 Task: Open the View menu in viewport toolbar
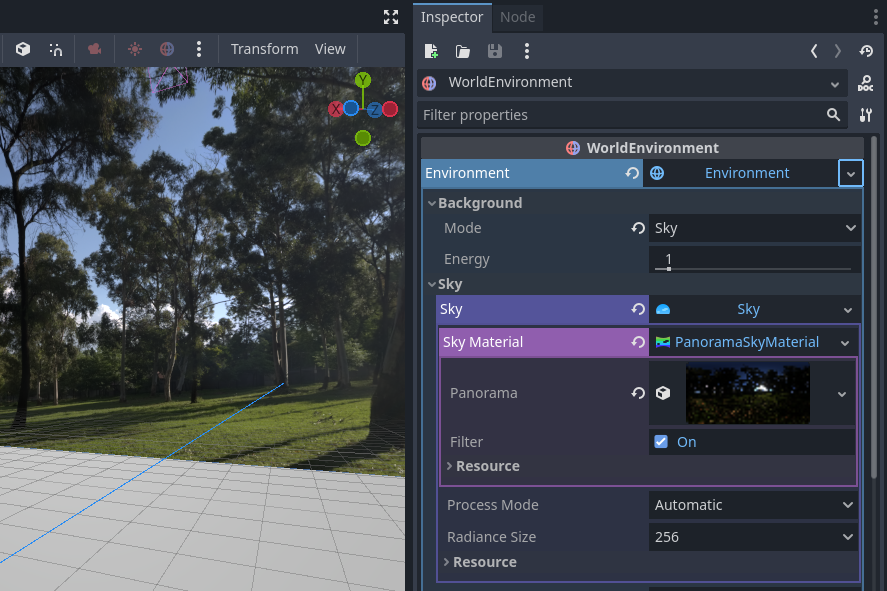click(330, 49)
